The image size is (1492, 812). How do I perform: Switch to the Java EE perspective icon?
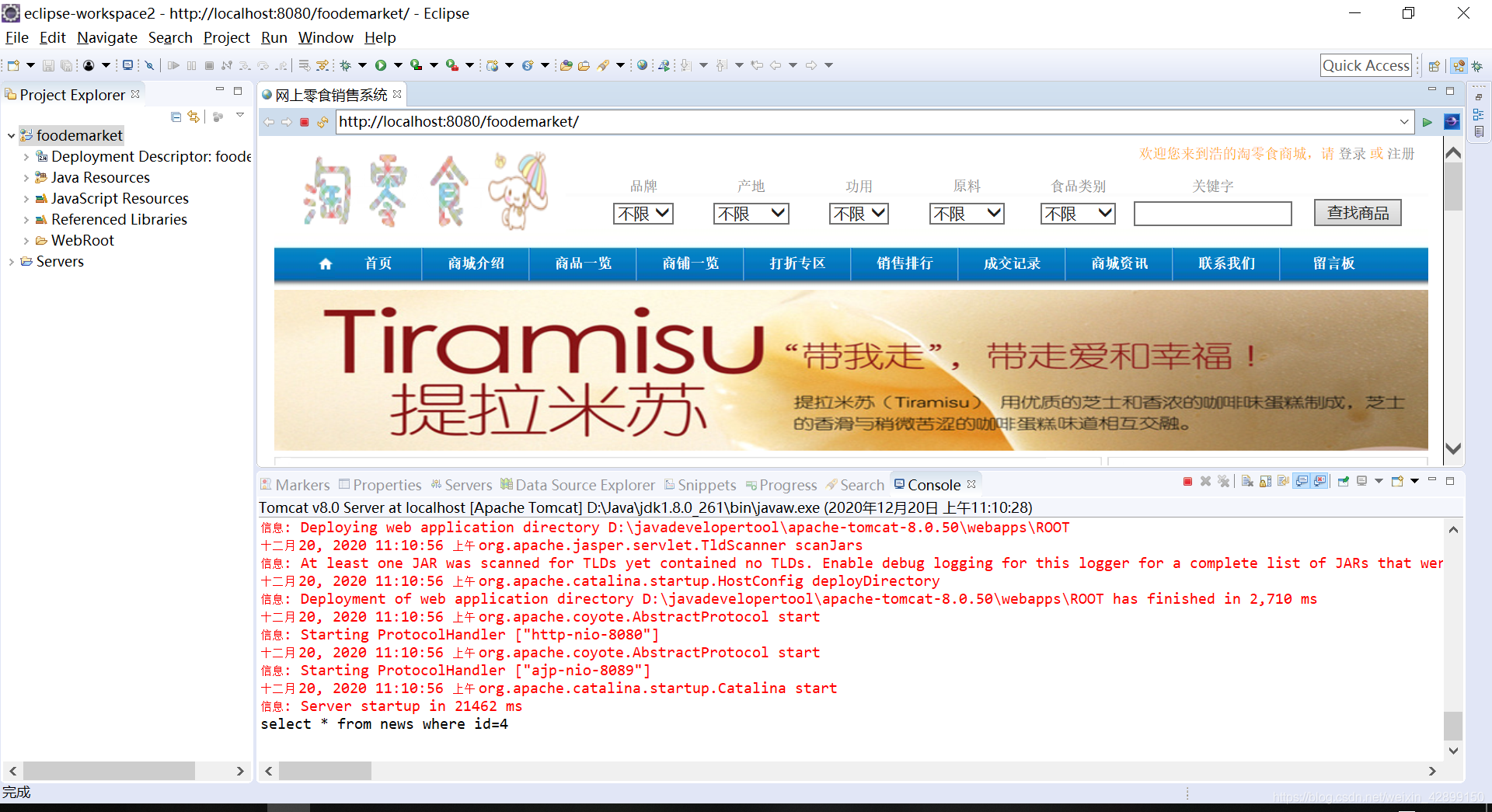tap(1459, 66)
